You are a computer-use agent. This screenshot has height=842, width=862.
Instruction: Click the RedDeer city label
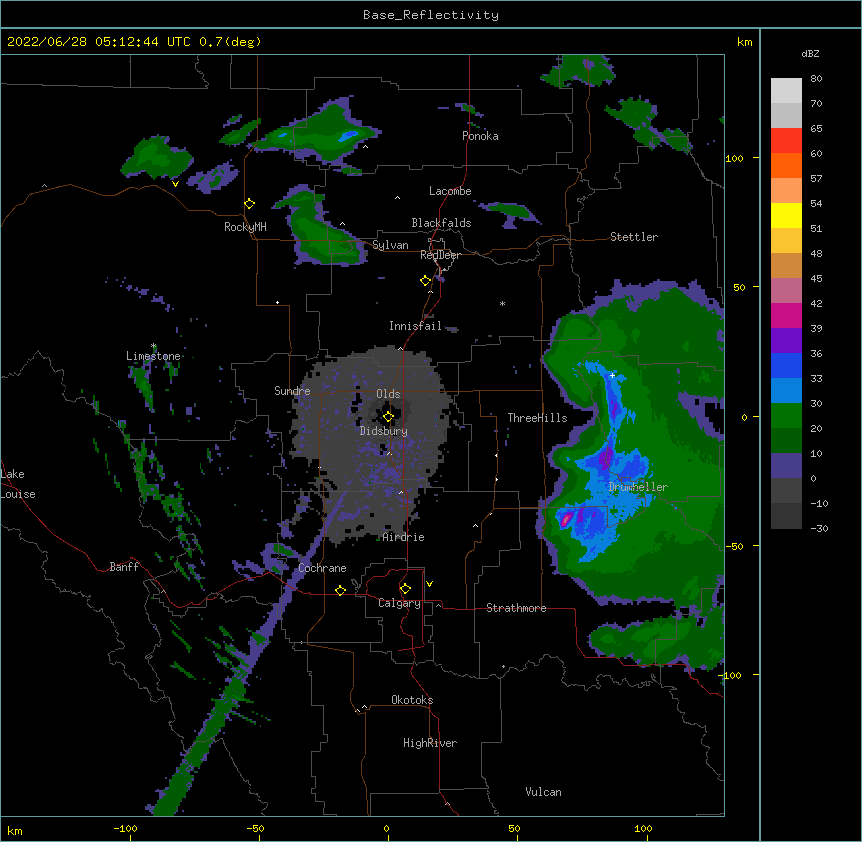click(440, 255)
